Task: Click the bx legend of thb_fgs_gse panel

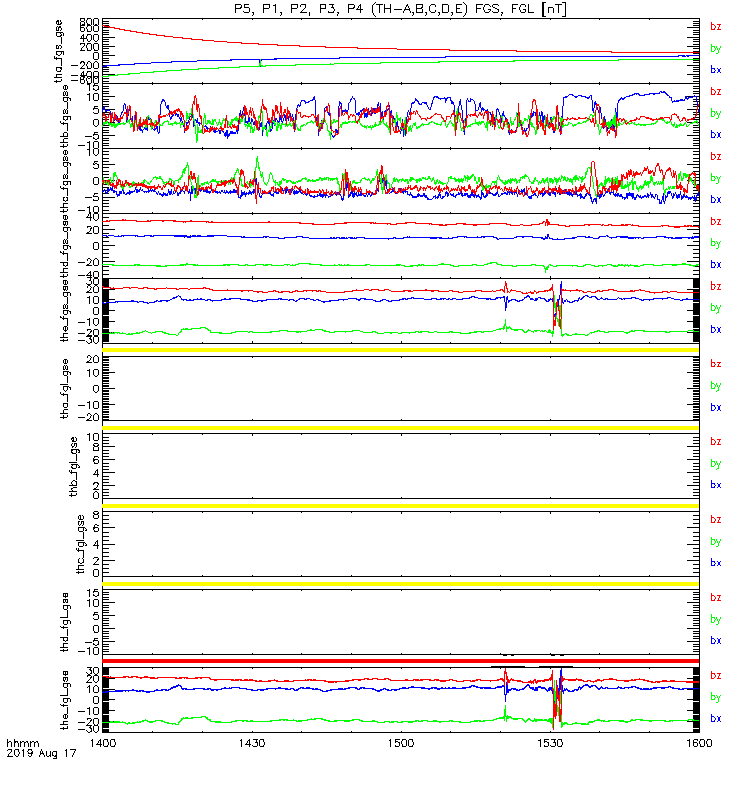Action: click(x=716, y=135)
